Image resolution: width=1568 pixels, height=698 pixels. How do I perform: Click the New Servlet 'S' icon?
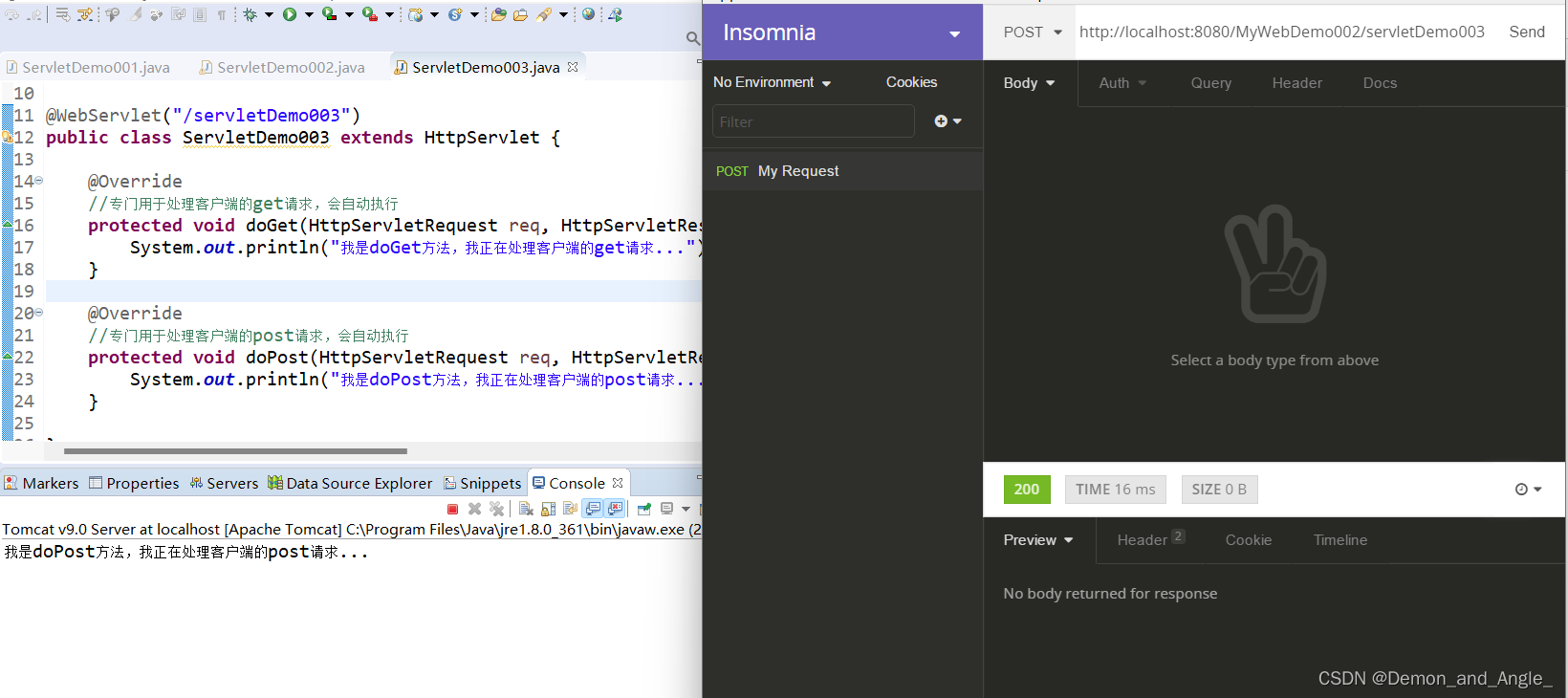coord(455,14)
